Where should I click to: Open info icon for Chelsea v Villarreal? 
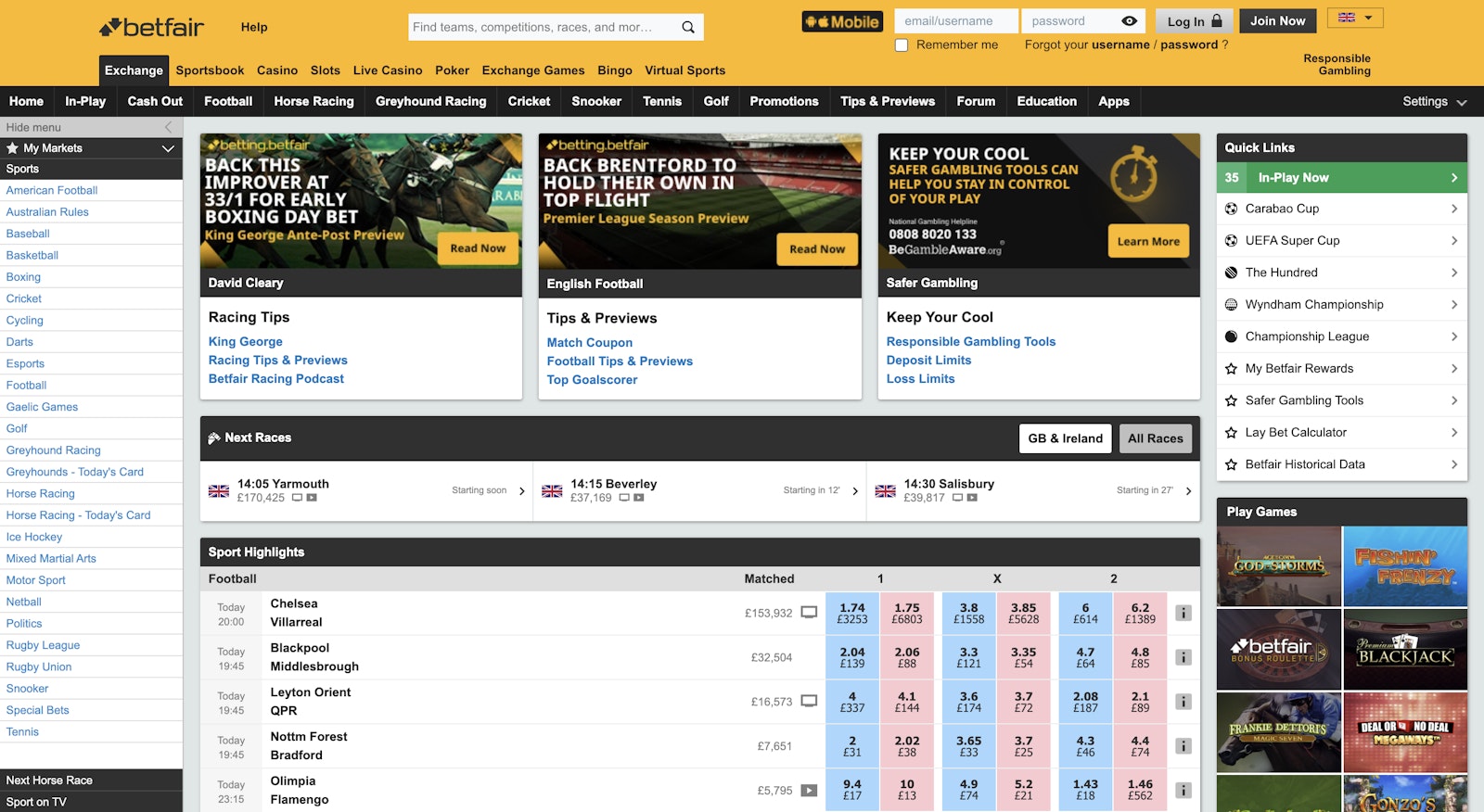(x=1183, y=613)
